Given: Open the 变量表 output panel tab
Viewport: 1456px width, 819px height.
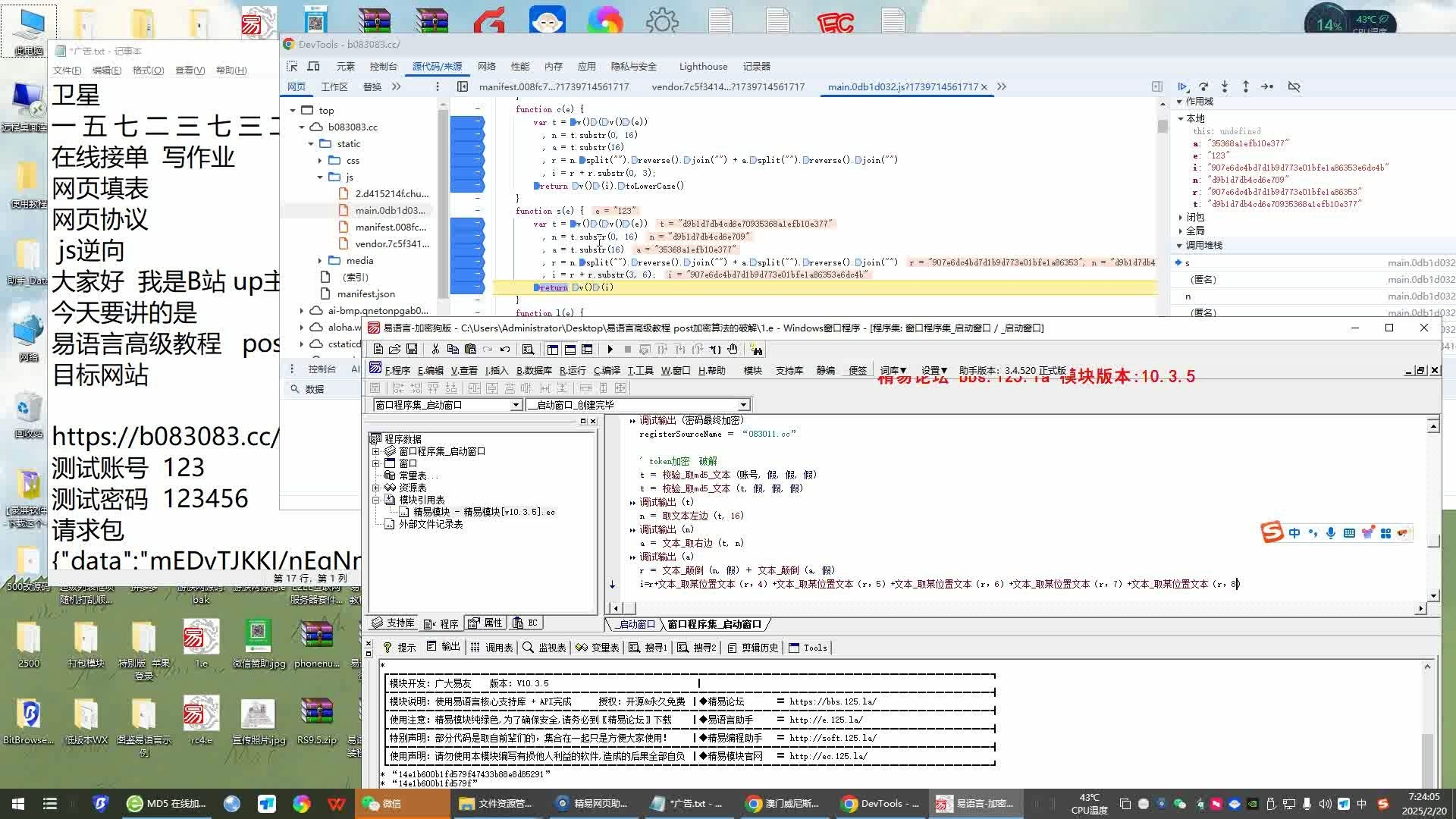Looking at the screenshot, I should pyautogui.click(x=598, y=648).
